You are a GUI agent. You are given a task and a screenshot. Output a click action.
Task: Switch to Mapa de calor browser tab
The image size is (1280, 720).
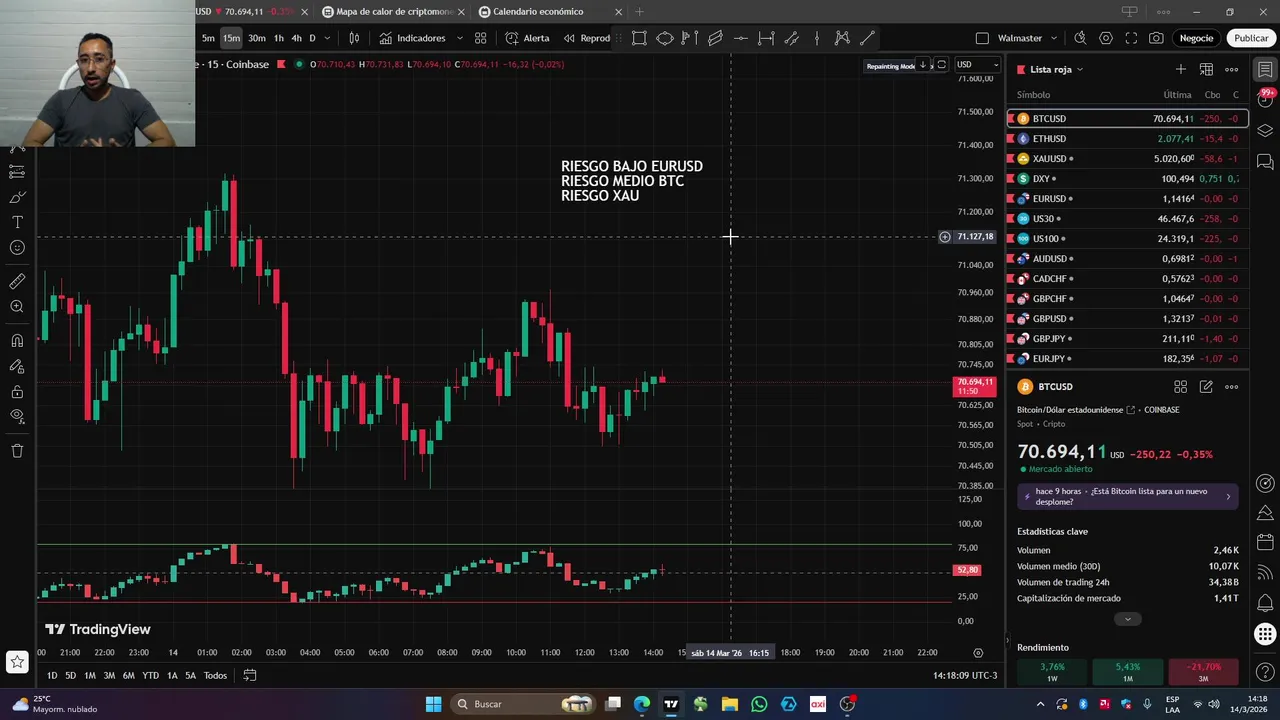click(394, 12)
